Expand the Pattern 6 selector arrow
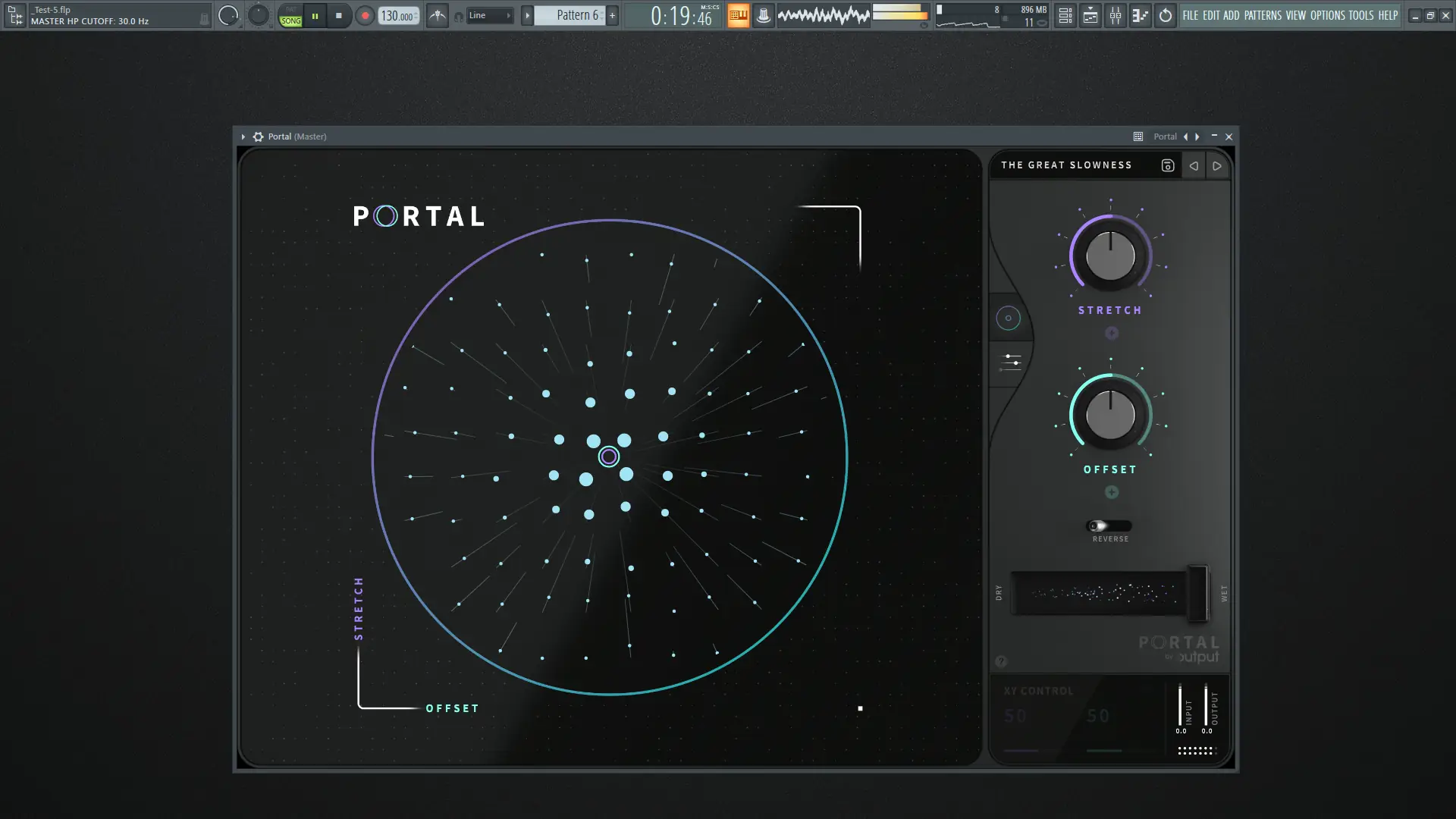Viewport: 1456px width, 819px height. click(x=527, y=15)
